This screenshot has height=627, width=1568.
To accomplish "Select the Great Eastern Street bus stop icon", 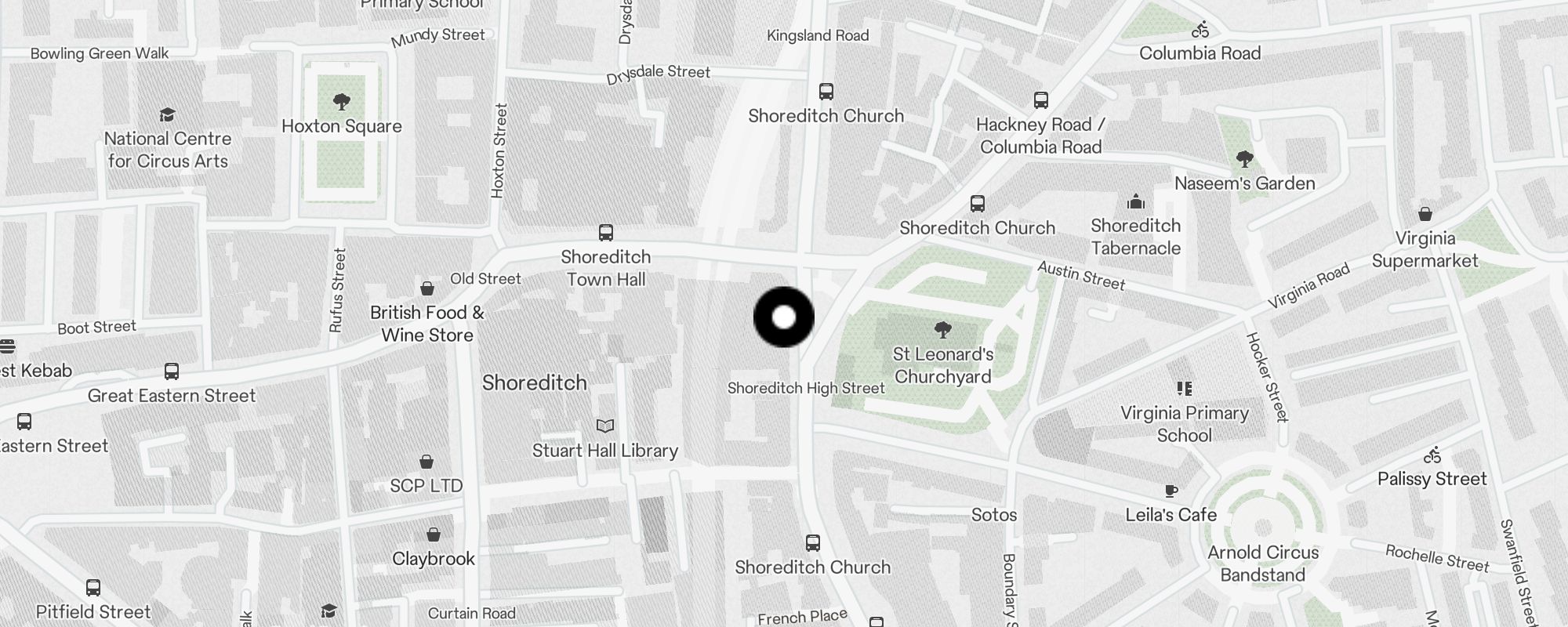I will 172,371.
